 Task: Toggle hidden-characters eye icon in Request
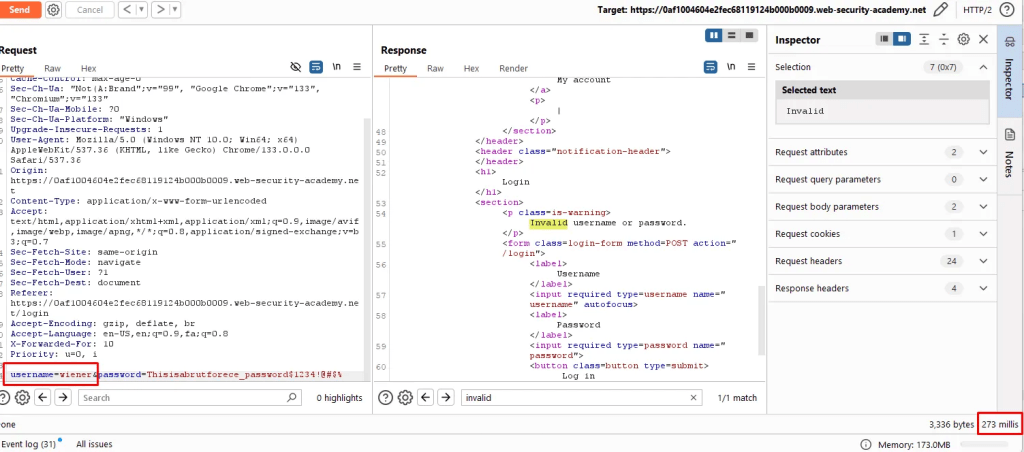click(x=295, y=66)
